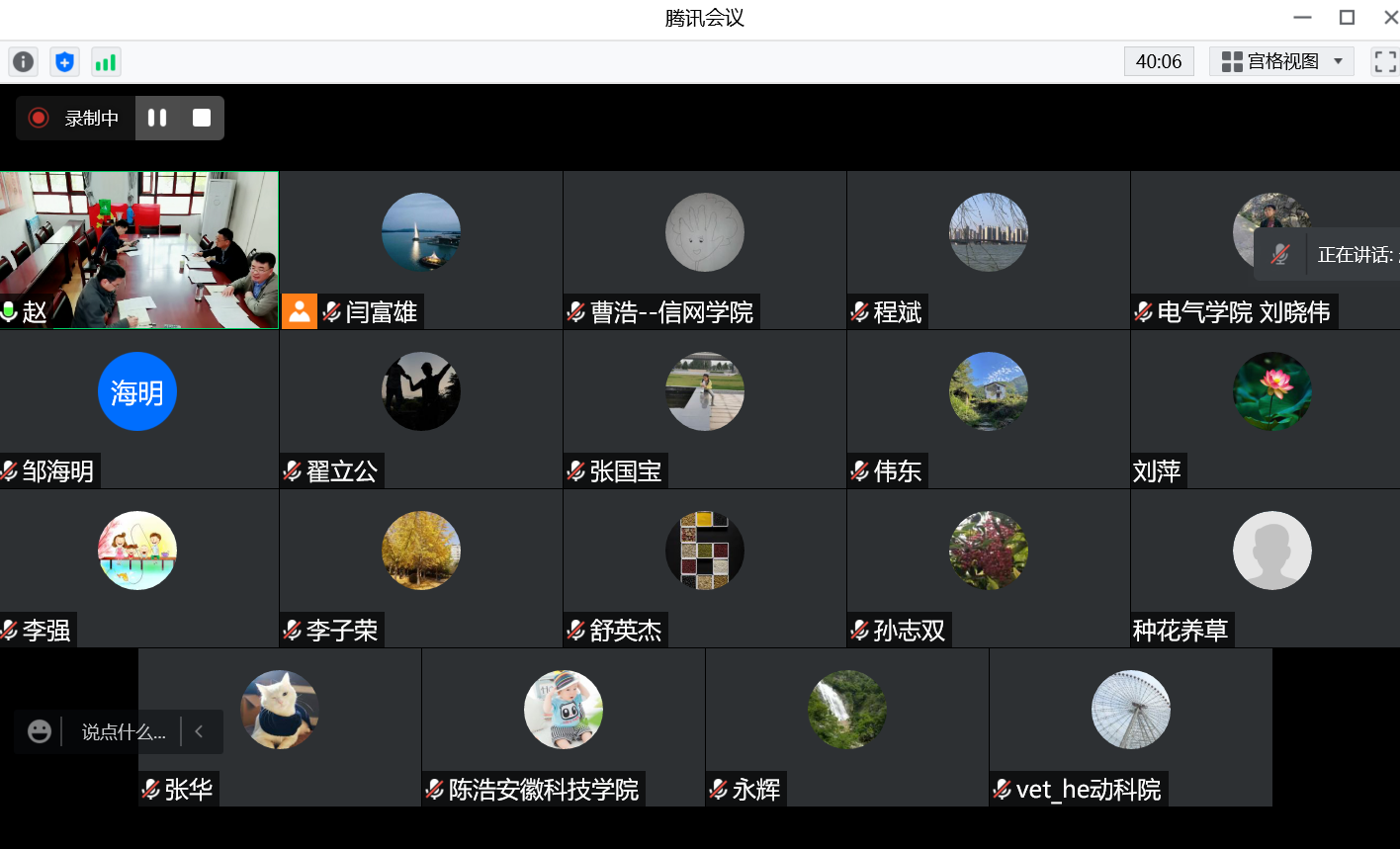Collapse the chat bar with the arrow
Screen dimensions: 1400x849
coord(199,732)
